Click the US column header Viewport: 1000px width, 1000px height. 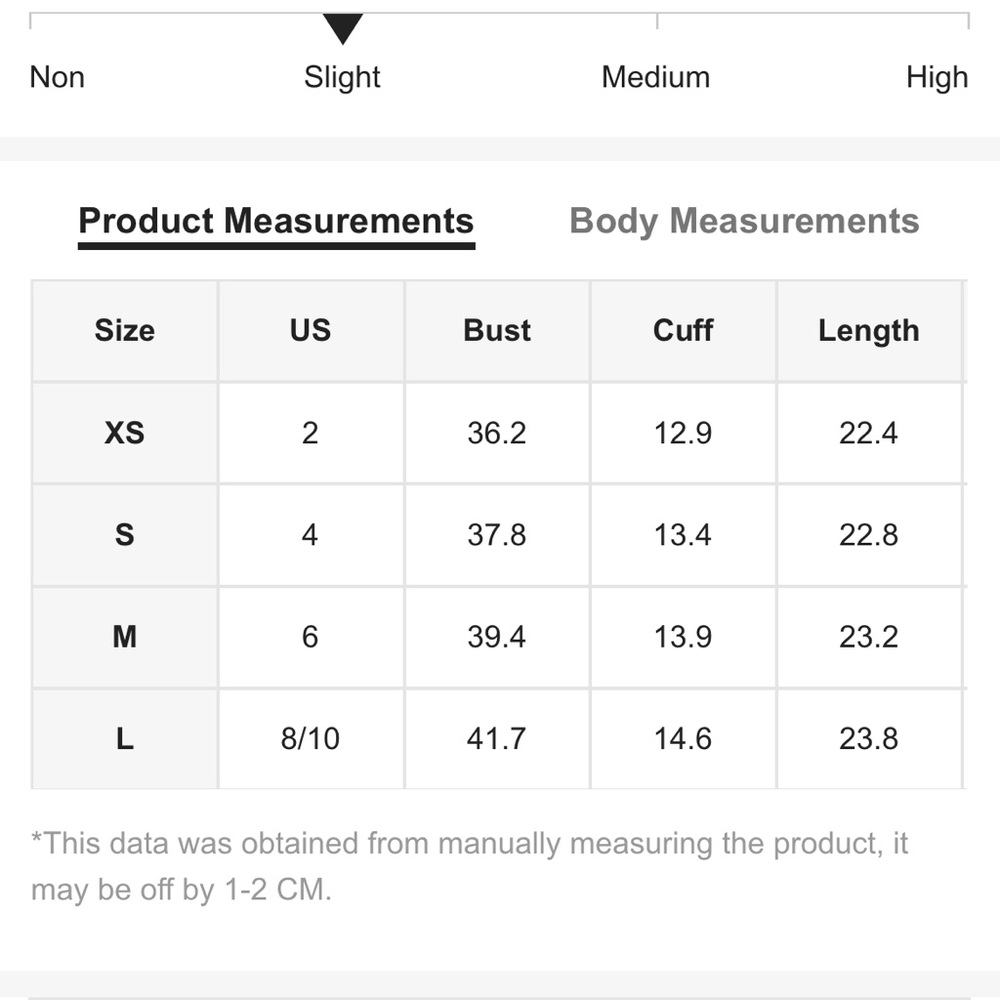coord(310,331)
